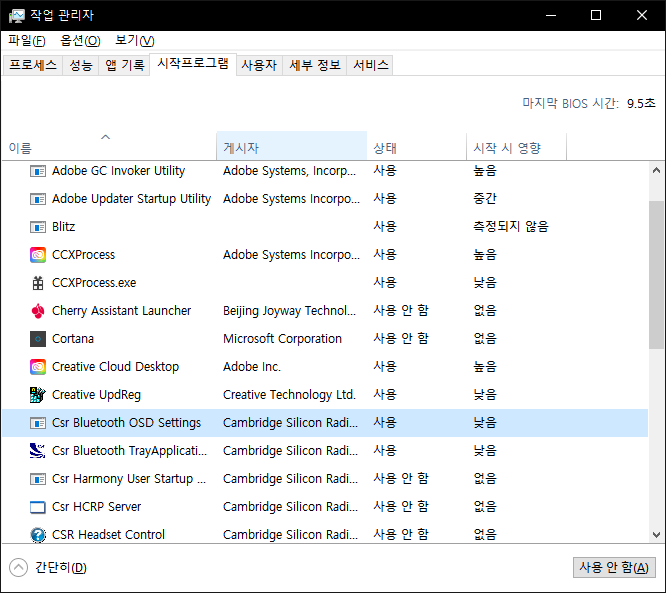The image size is (666, 593).
Task: Click the vertical scrollbar thumb
Action: point(656,275)
